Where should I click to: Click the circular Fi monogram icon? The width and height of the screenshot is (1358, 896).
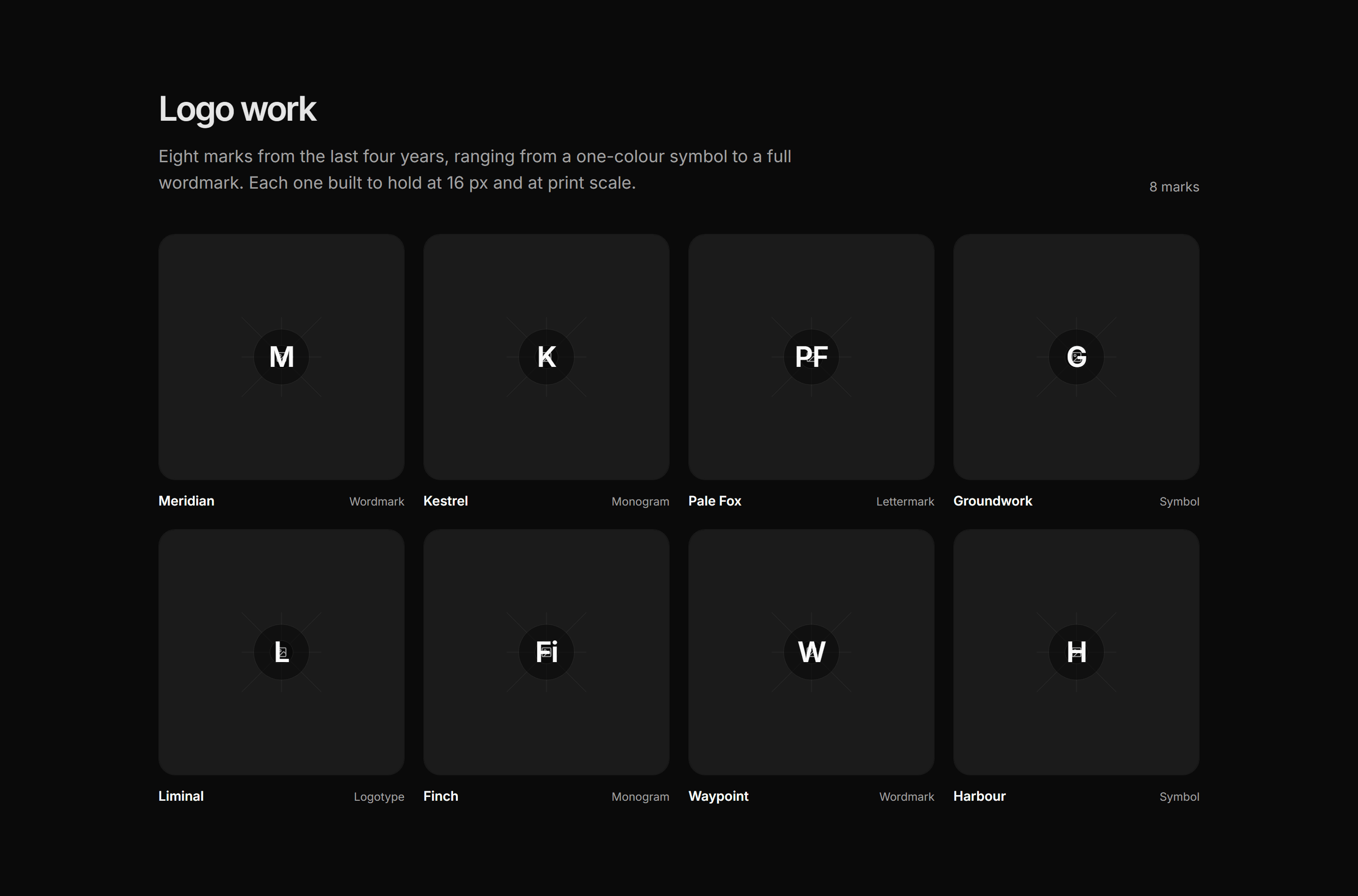(x=546, y=652)
